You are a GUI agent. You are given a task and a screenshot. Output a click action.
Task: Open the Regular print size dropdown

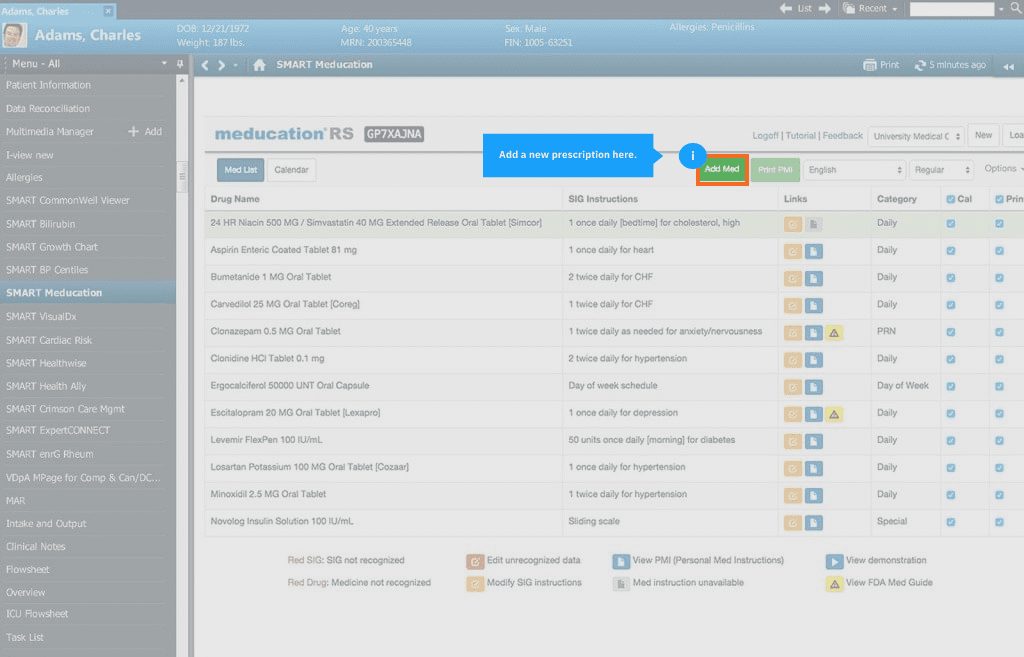tap(941, 170)
